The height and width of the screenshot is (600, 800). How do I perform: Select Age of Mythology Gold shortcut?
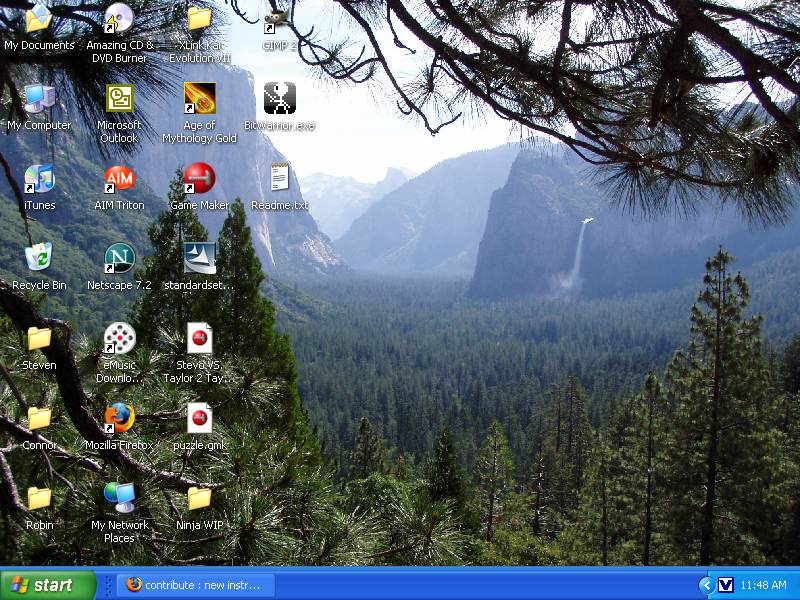coord(199,98)
